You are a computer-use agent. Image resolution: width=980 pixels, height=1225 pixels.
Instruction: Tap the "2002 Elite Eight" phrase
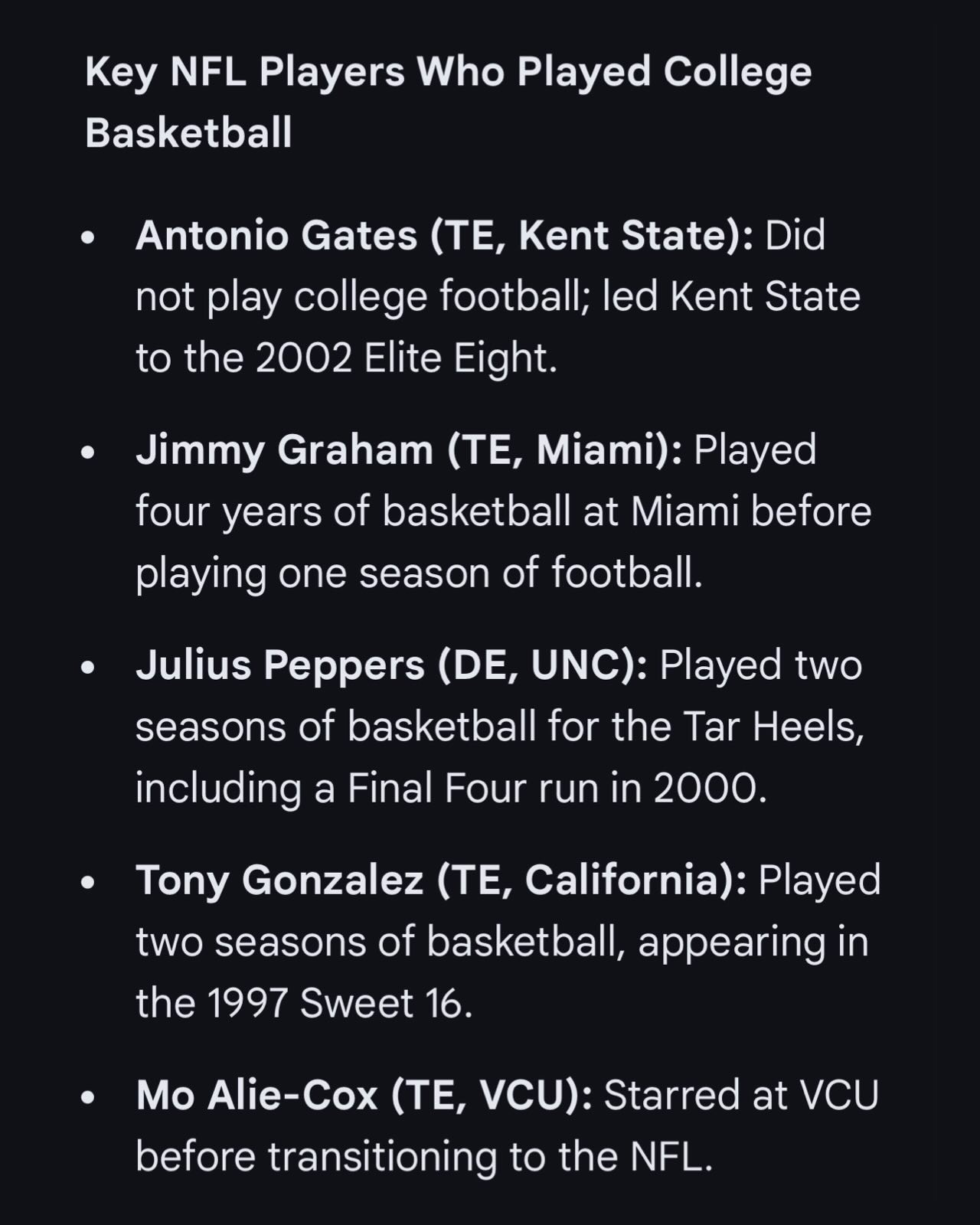403,358
